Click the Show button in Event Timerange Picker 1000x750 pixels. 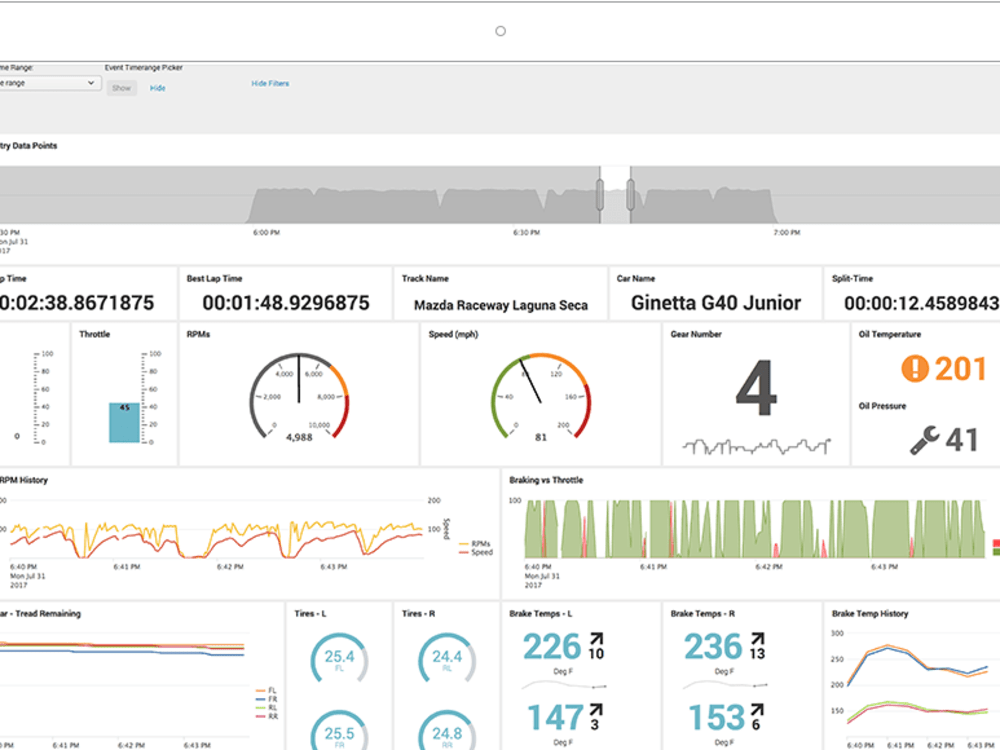(x=121, y=88)
